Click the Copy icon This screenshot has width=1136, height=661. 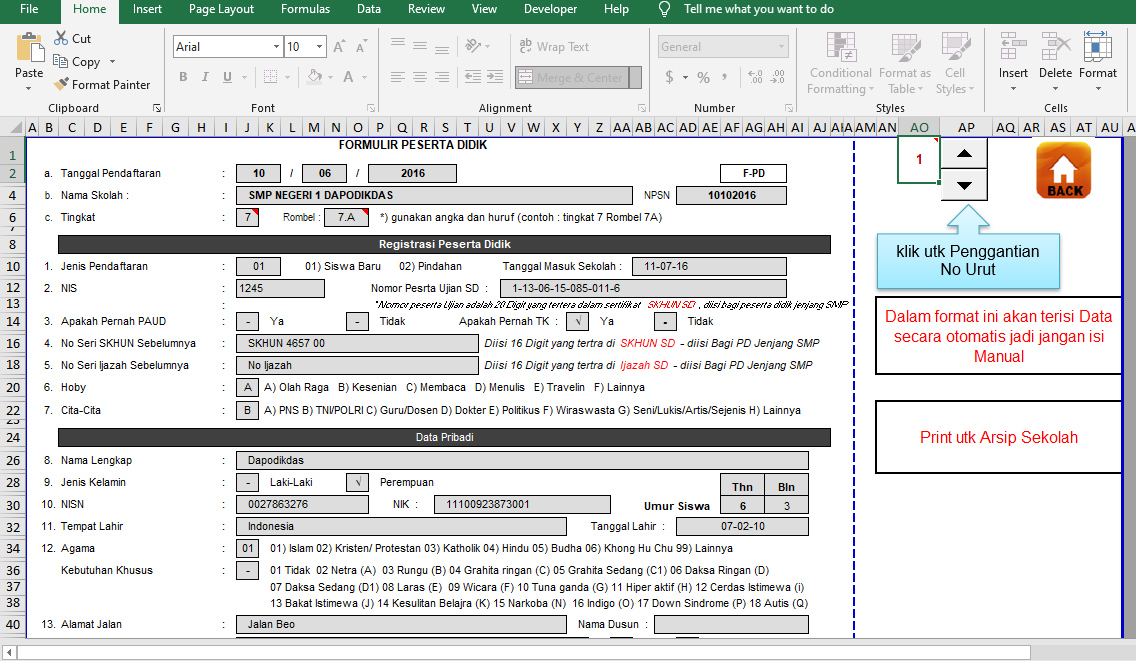(x=61, y=62)
